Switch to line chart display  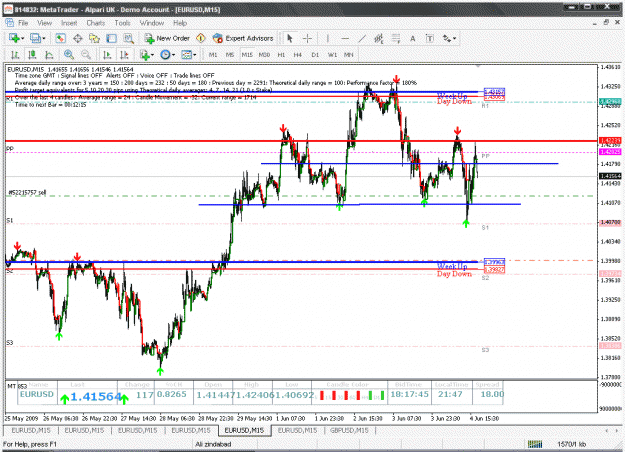pyautogui.click(x=49, y=55)
